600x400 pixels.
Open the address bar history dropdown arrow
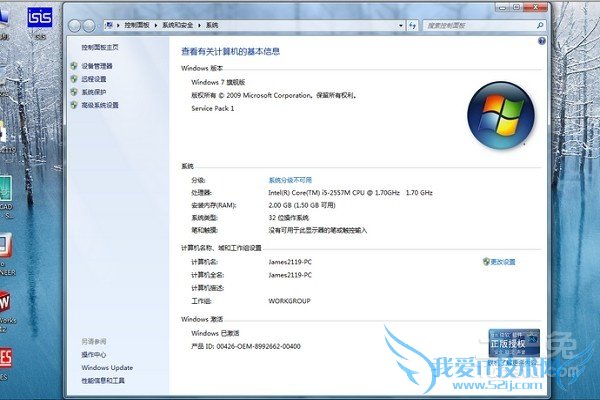coord(401,25)
